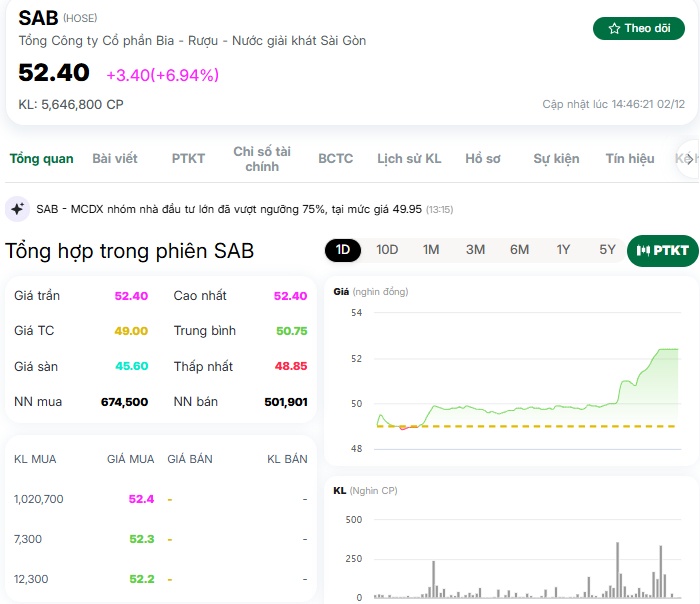Switch chart range to 6M

pos(519,250)
